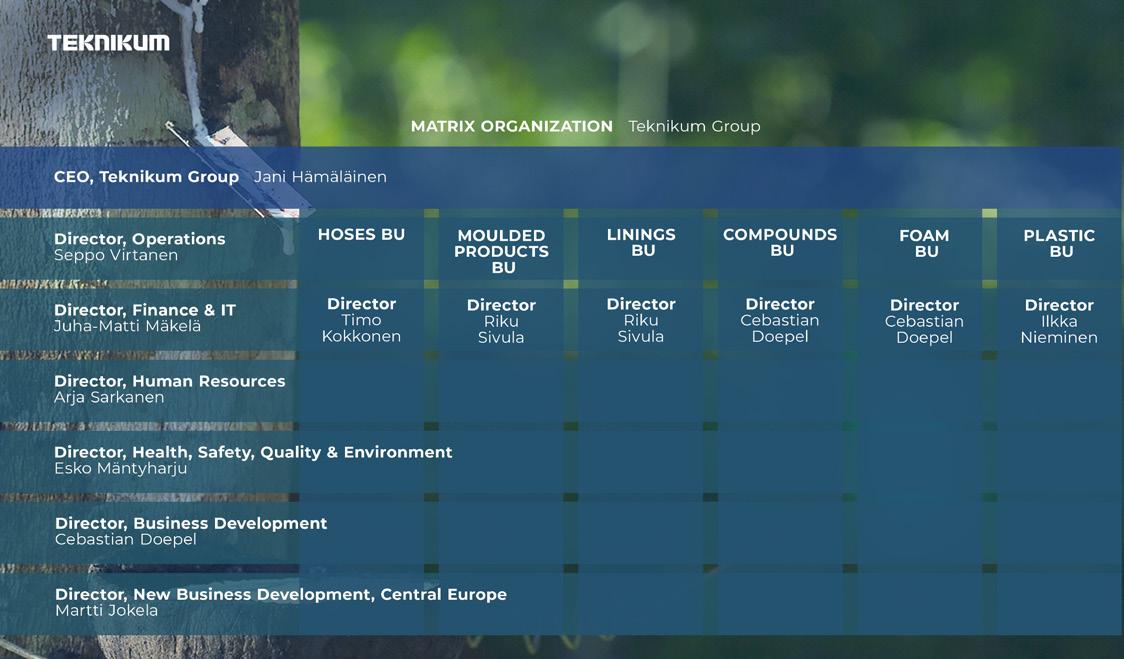Screen dimensions: 1124x659
Task: Click the HOSES BU column header
Action: click(361, 234)
